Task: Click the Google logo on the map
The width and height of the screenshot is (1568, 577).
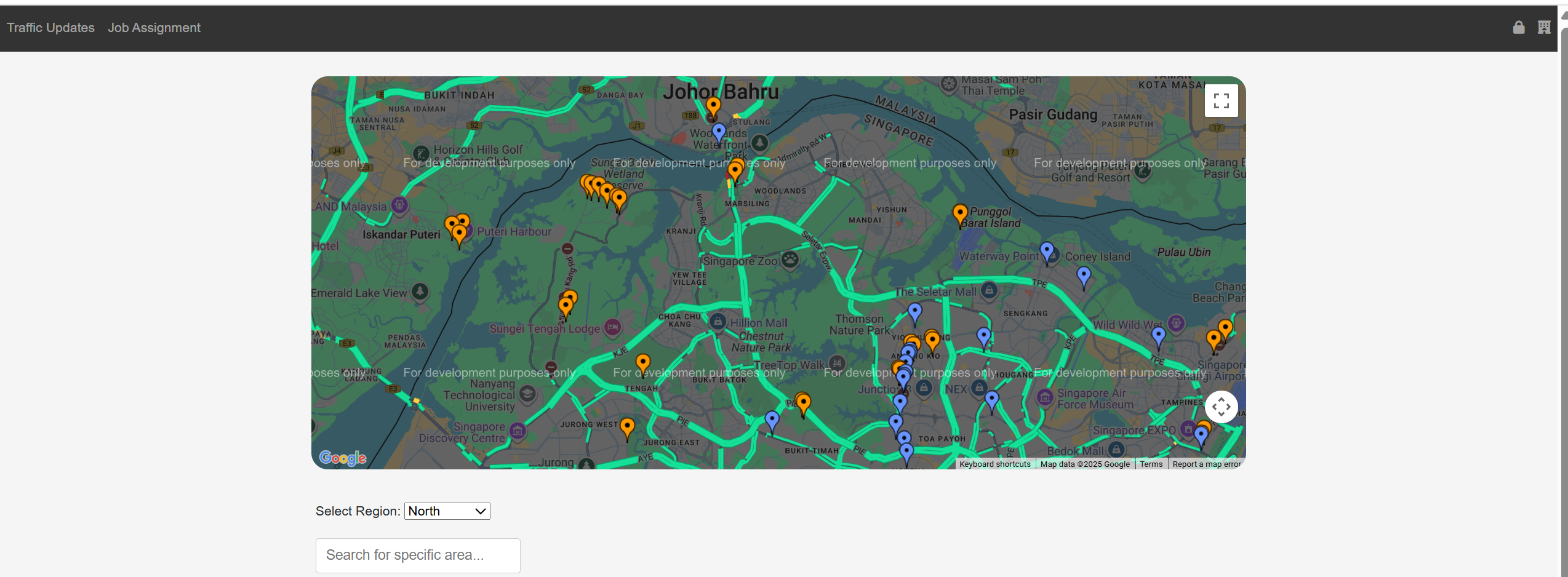Action: [343, 458]
